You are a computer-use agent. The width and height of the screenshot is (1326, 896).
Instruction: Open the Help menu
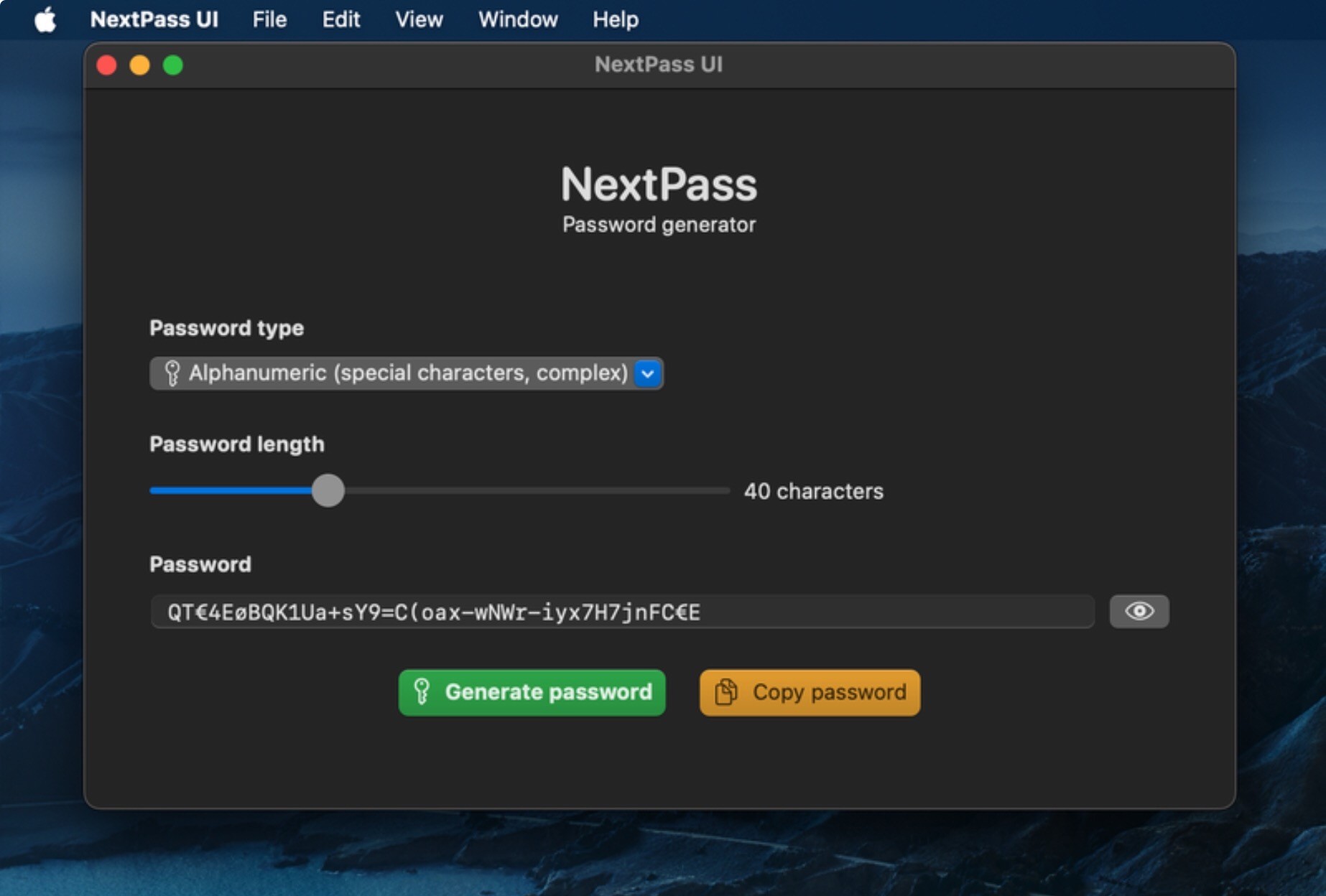[615, 19]
